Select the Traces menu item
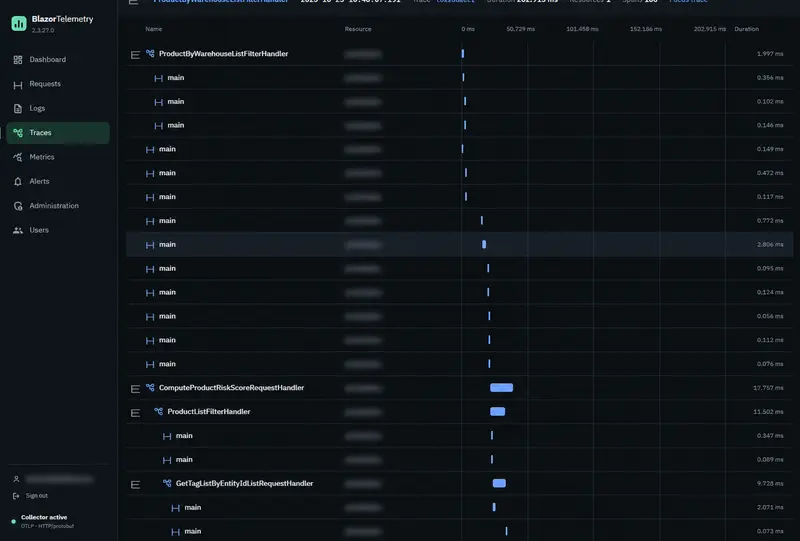Image resolution: width=800 pixels, height=541 pixels. (x=58, y=133)
